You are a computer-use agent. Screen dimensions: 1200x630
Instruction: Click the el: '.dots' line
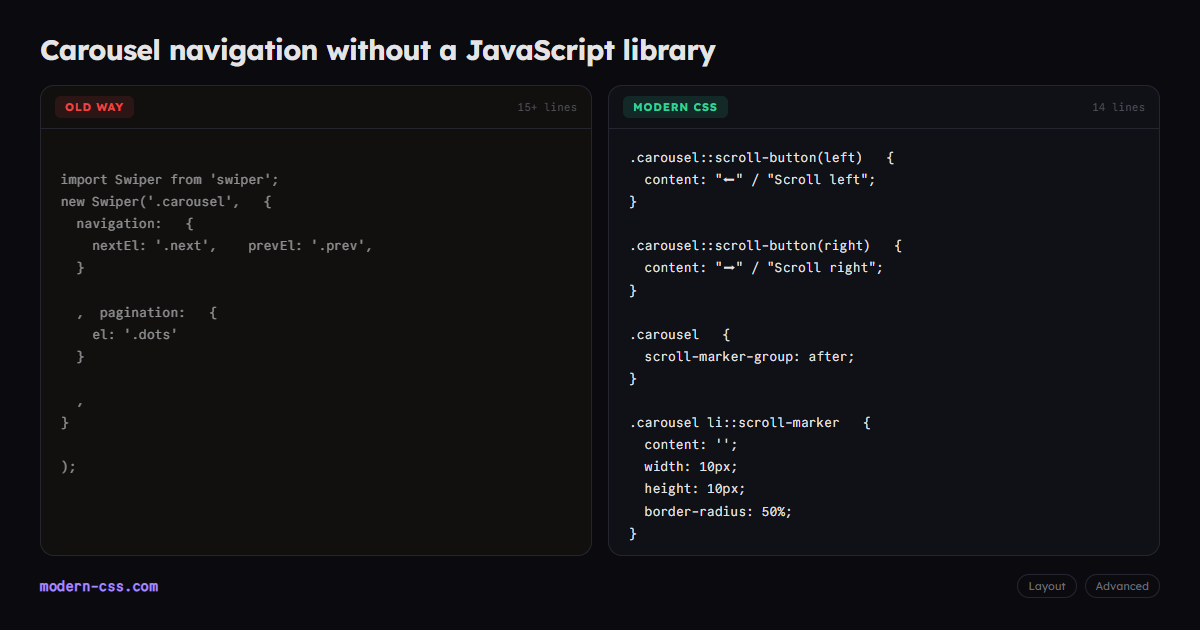pyautogui.click(x=135, y=334)
